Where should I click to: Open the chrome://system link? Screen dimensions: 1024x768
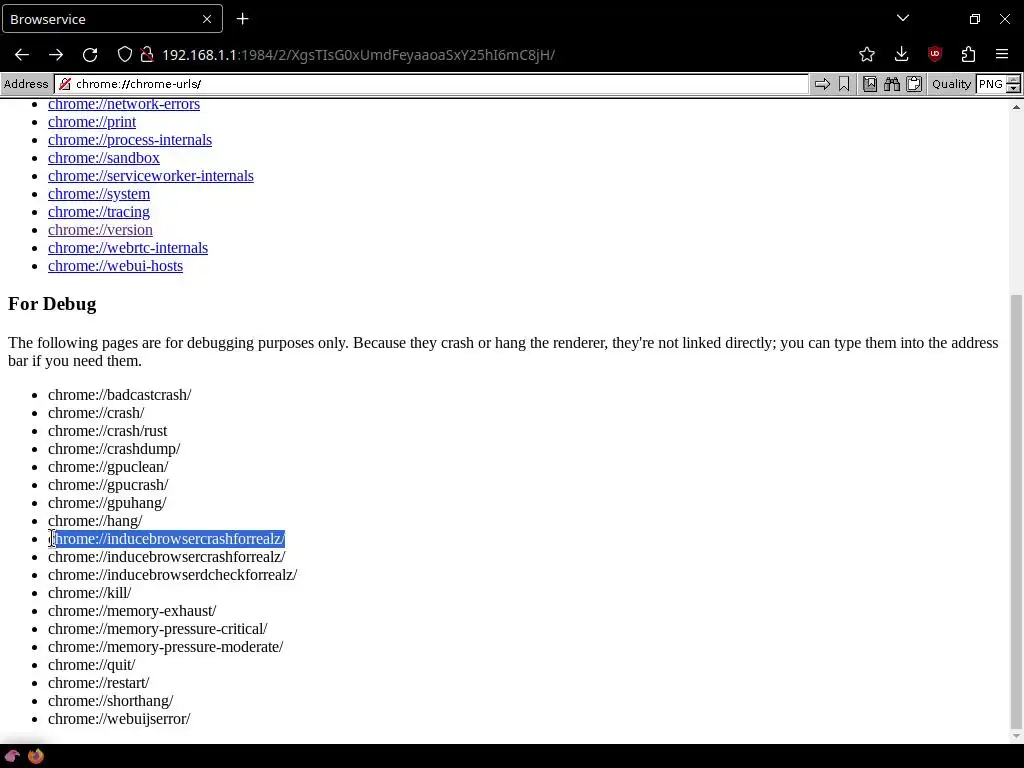coord(99,194)
